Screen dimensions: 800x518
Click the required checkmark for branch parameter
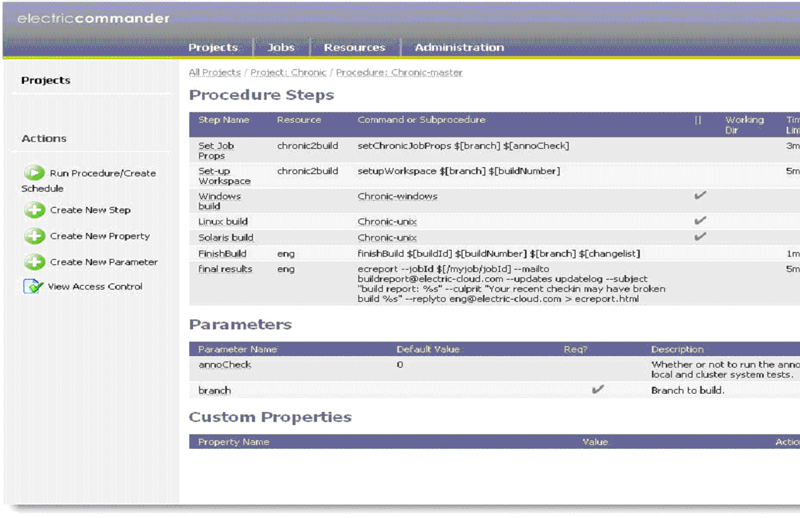pos(597,389)
